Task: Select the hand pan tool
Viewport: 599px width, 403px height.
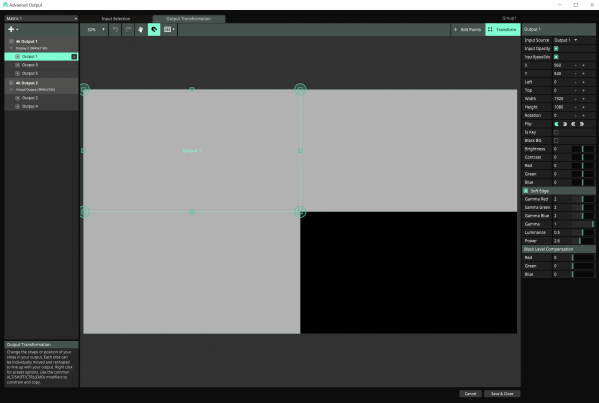Action: click(141, 29)
